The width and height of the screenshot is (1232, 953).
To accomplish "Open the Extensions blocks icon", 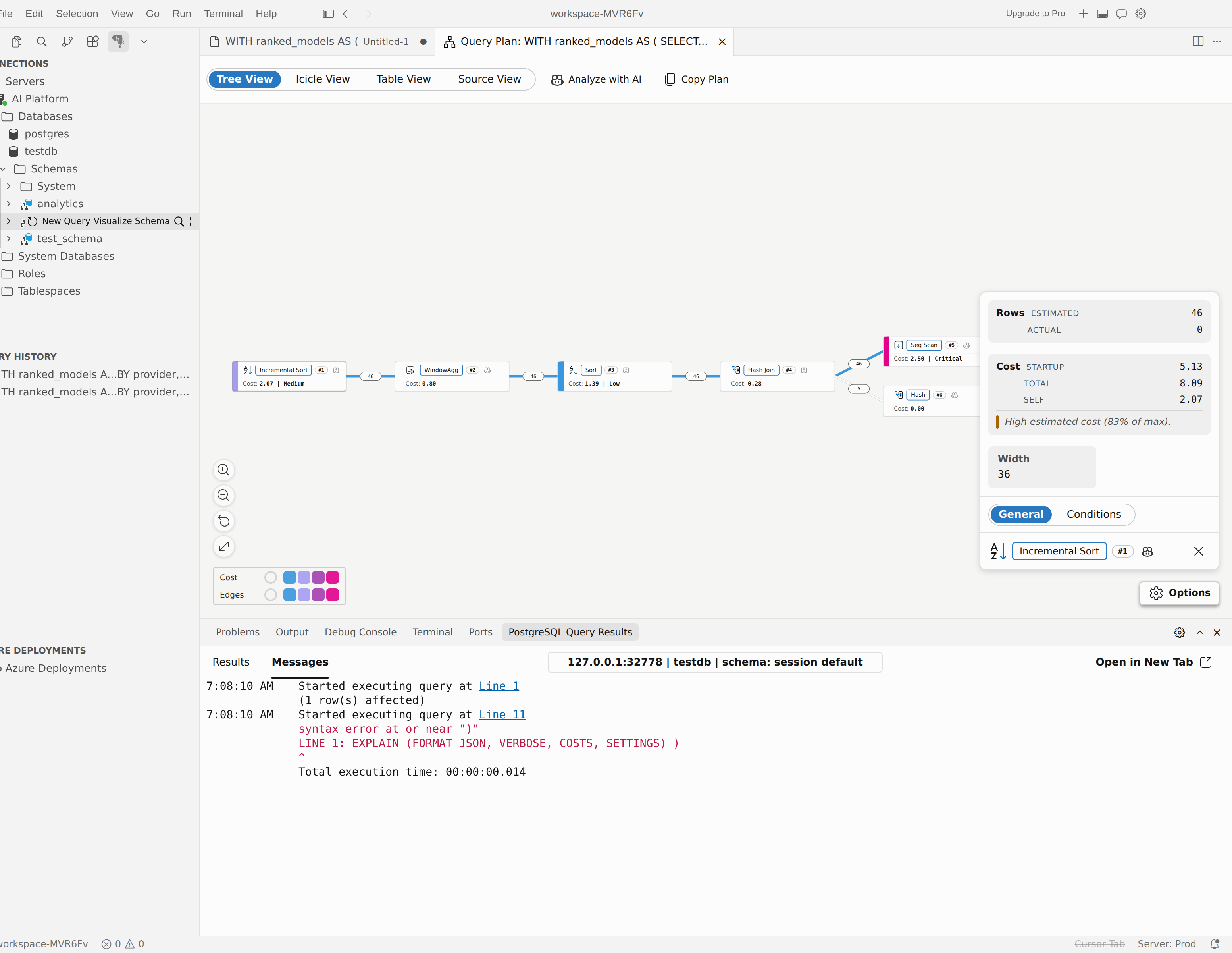I will click(x=92, y=41).
